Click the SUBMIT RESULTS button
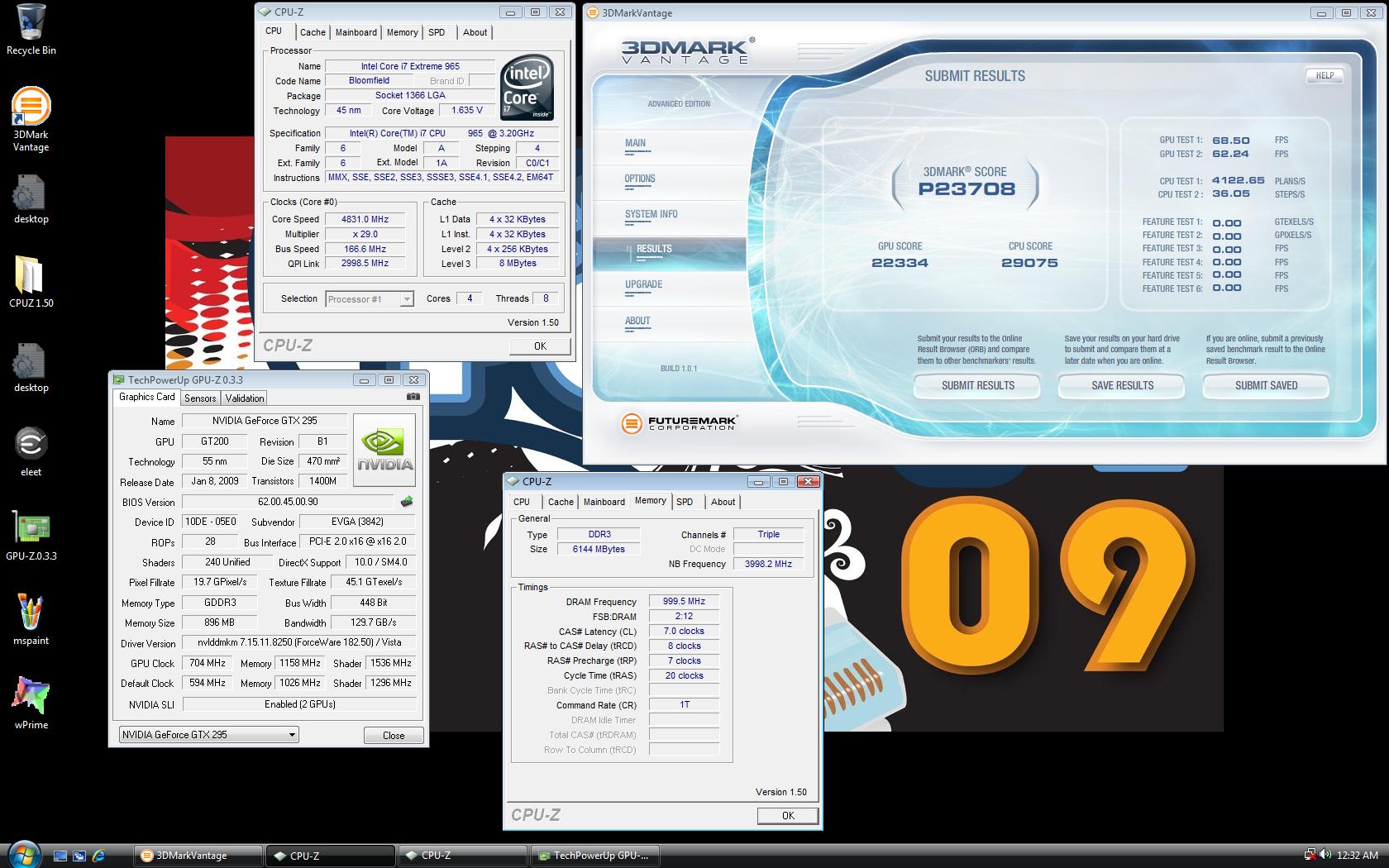Screen dimensions: 1389x868 click(x=978, y=385)
